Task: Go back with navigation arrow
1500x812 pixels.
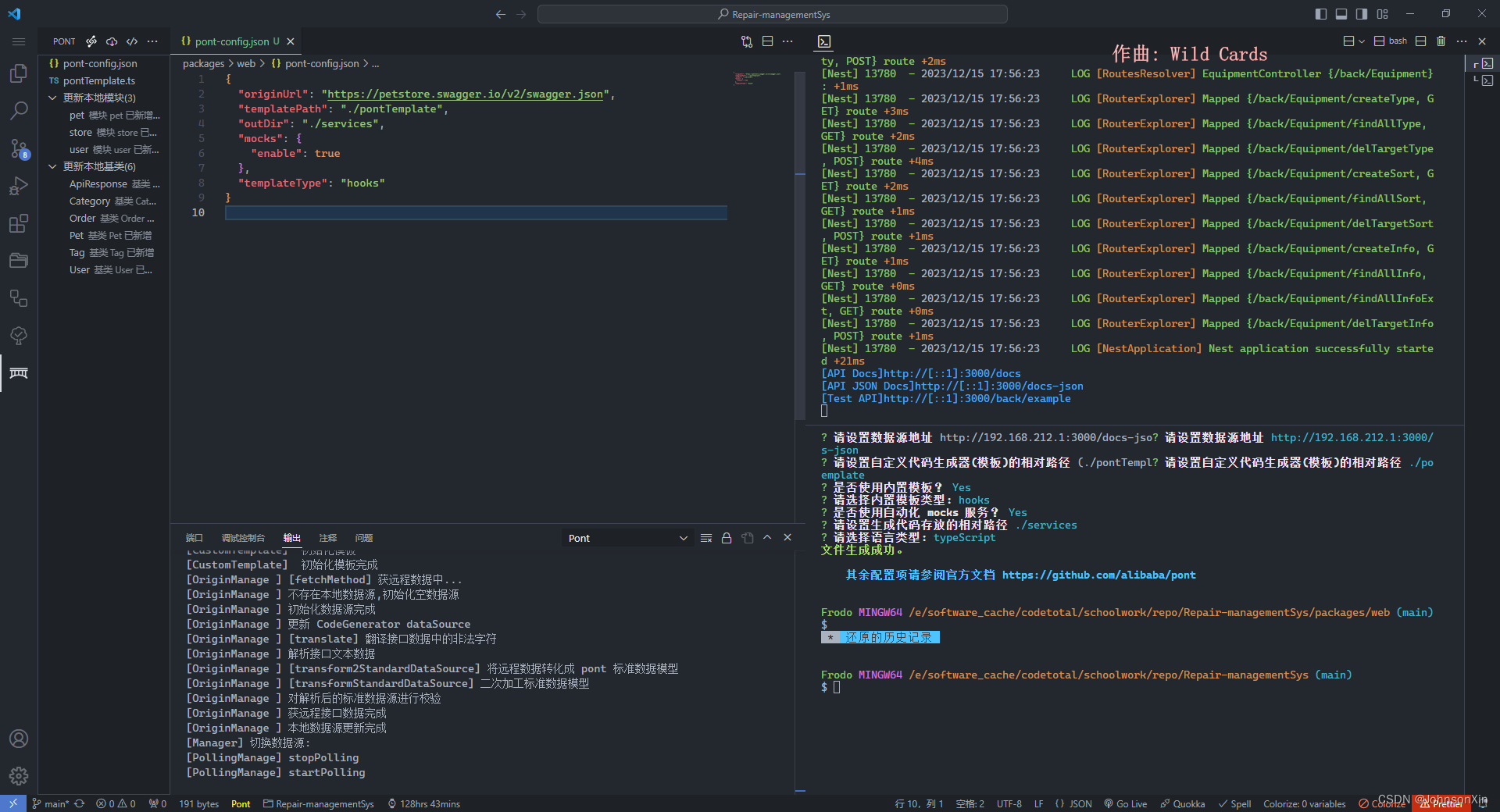Action: [x=500, y=14]
